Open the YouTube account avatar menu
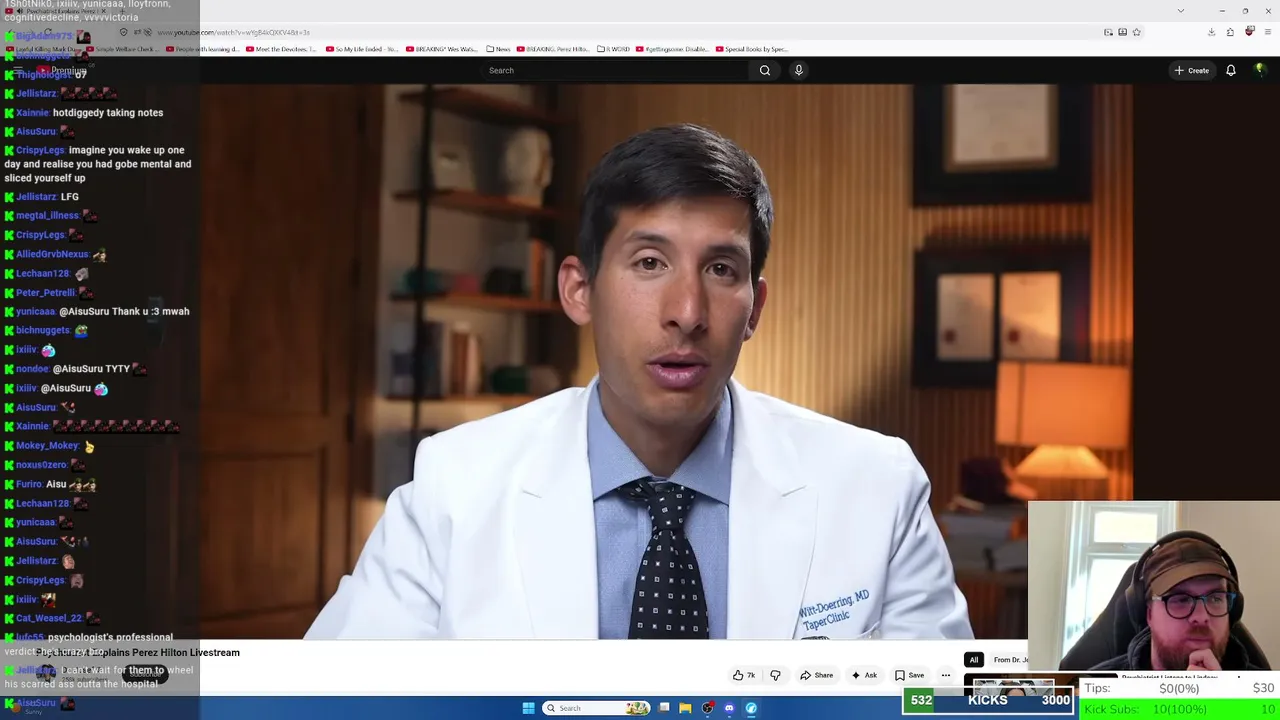1280x720 pixels. (1260, 70)
